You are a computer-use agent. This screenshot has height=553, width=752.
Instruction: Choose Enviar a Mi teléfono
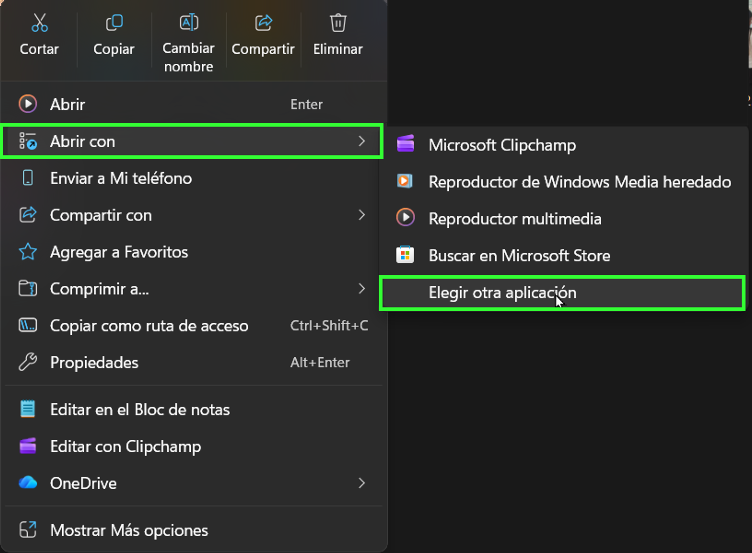193,178
